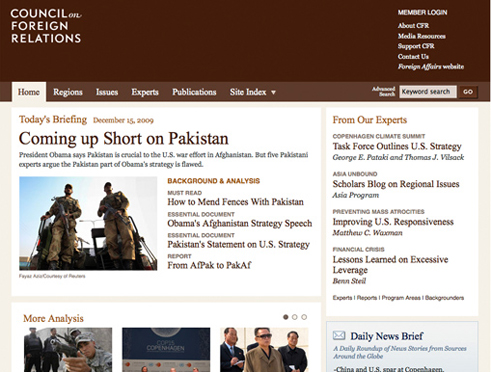This screenshot has width=491, height=372.
Task: Open the From AfPak to PakAf report
Action: click(x=209, y=265)
